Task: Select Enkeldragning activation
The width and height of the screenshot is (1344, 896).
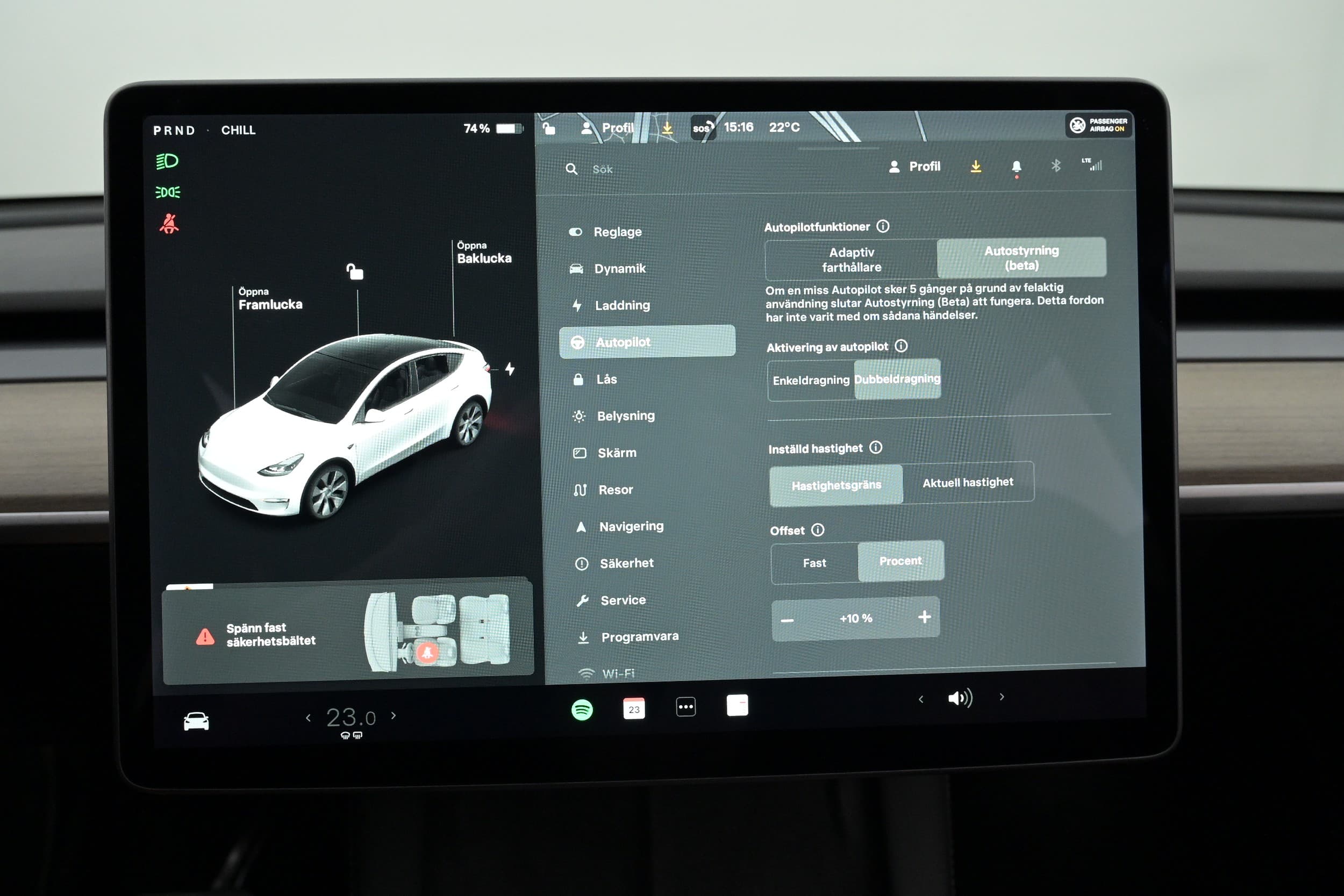Action: 811,380
